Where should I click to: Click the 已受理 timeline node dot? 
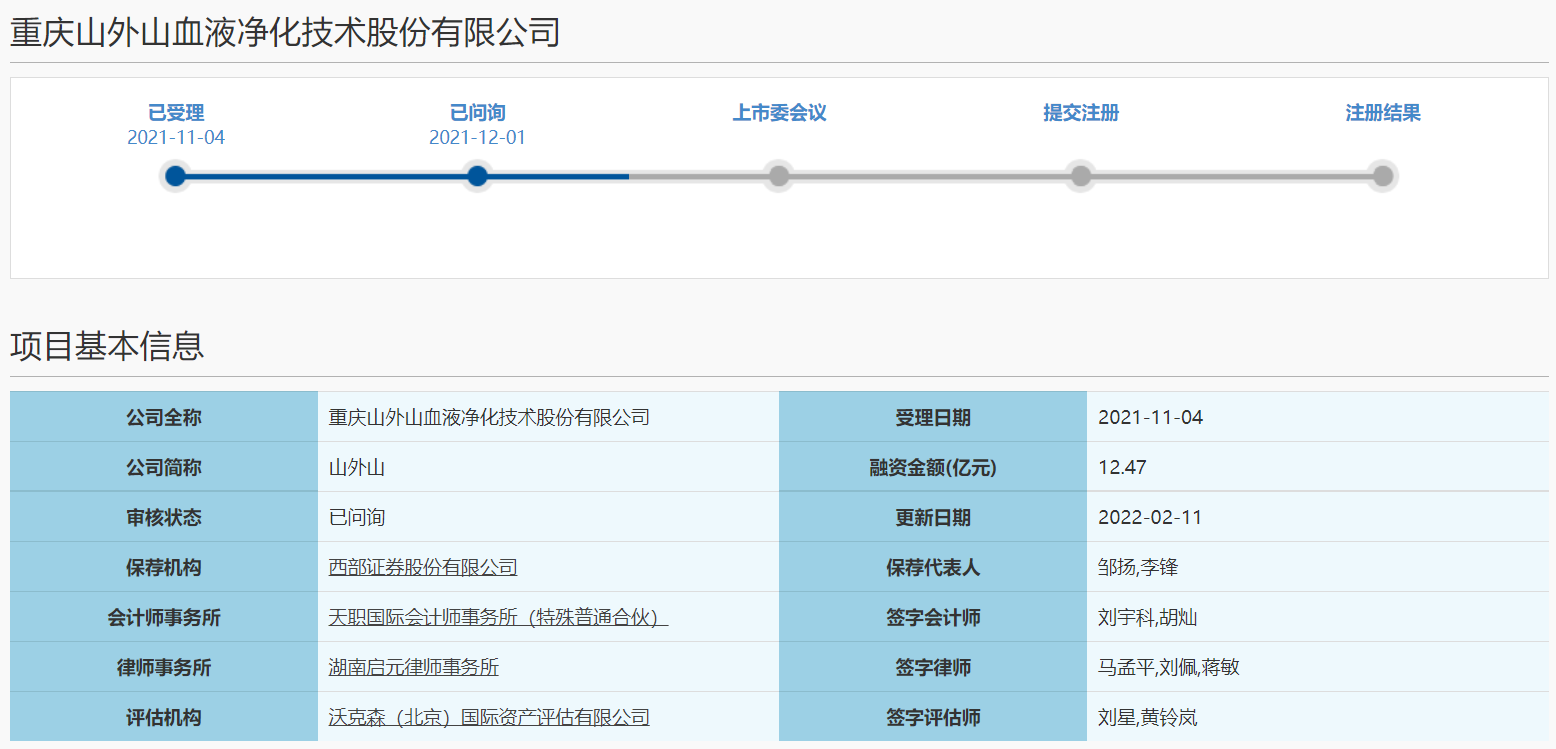(x=176, y=176)
